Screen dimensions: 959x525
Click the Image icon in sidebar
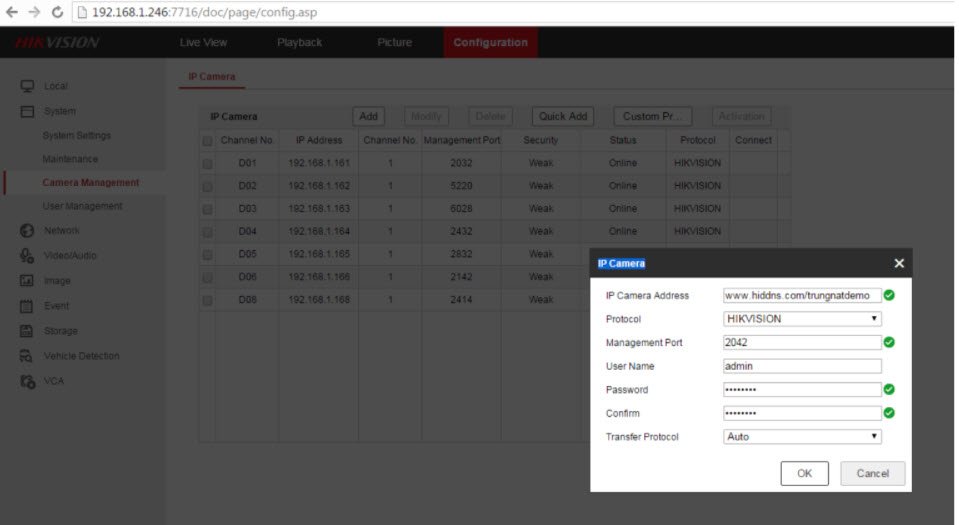pos(28,281)
